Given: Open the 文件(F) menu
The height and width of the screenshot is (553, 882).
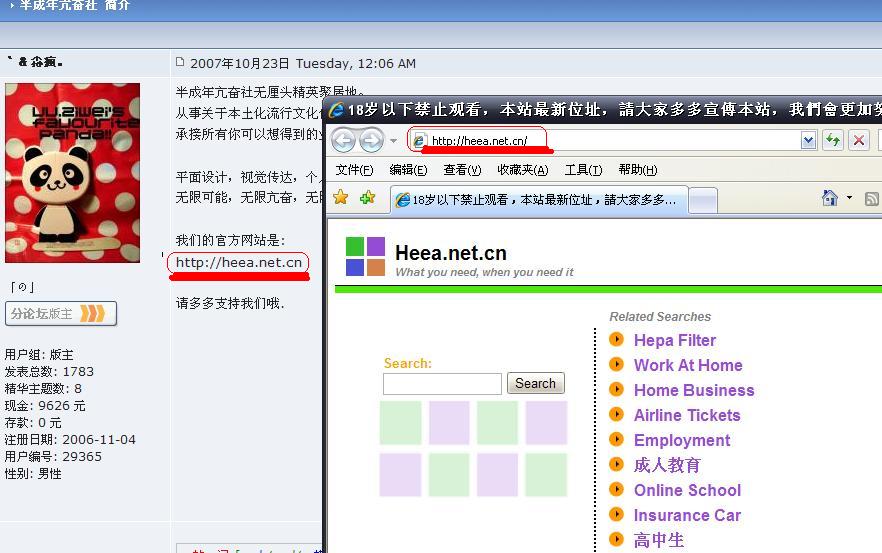Looking at the screenshot, I should coord(354,170).
